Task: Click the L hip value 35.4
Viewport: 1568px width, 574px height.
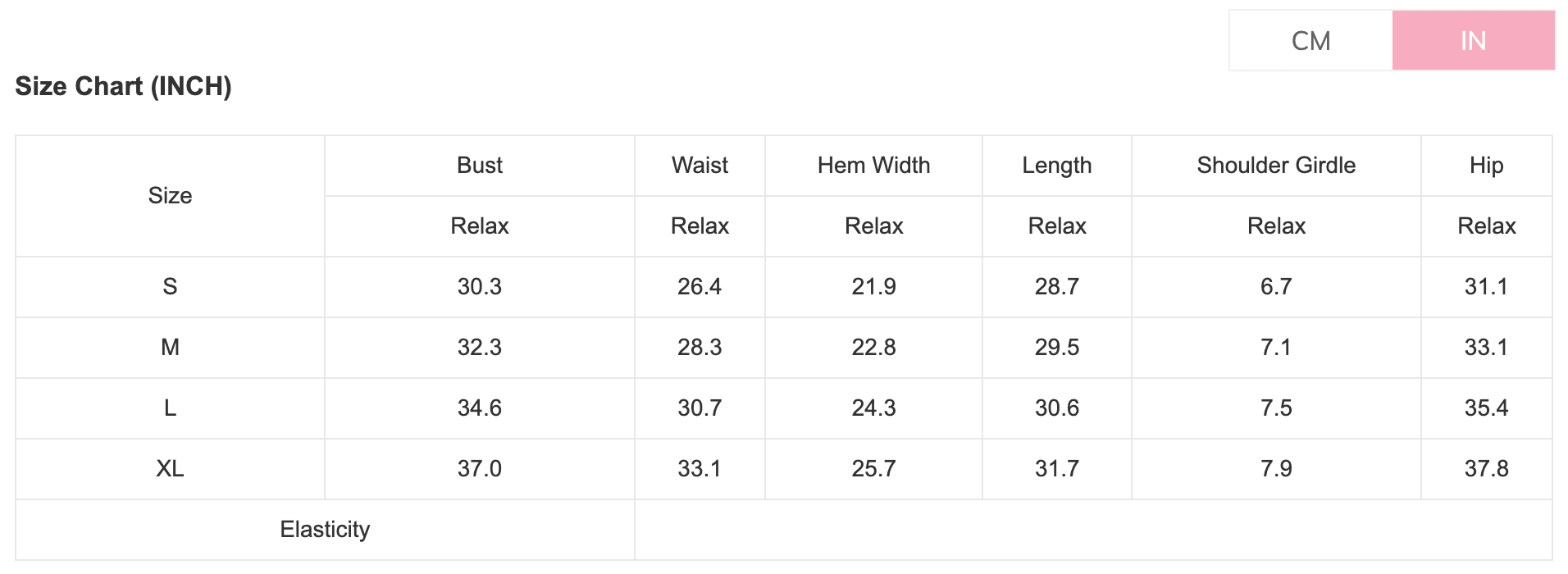Action: 1486,408
